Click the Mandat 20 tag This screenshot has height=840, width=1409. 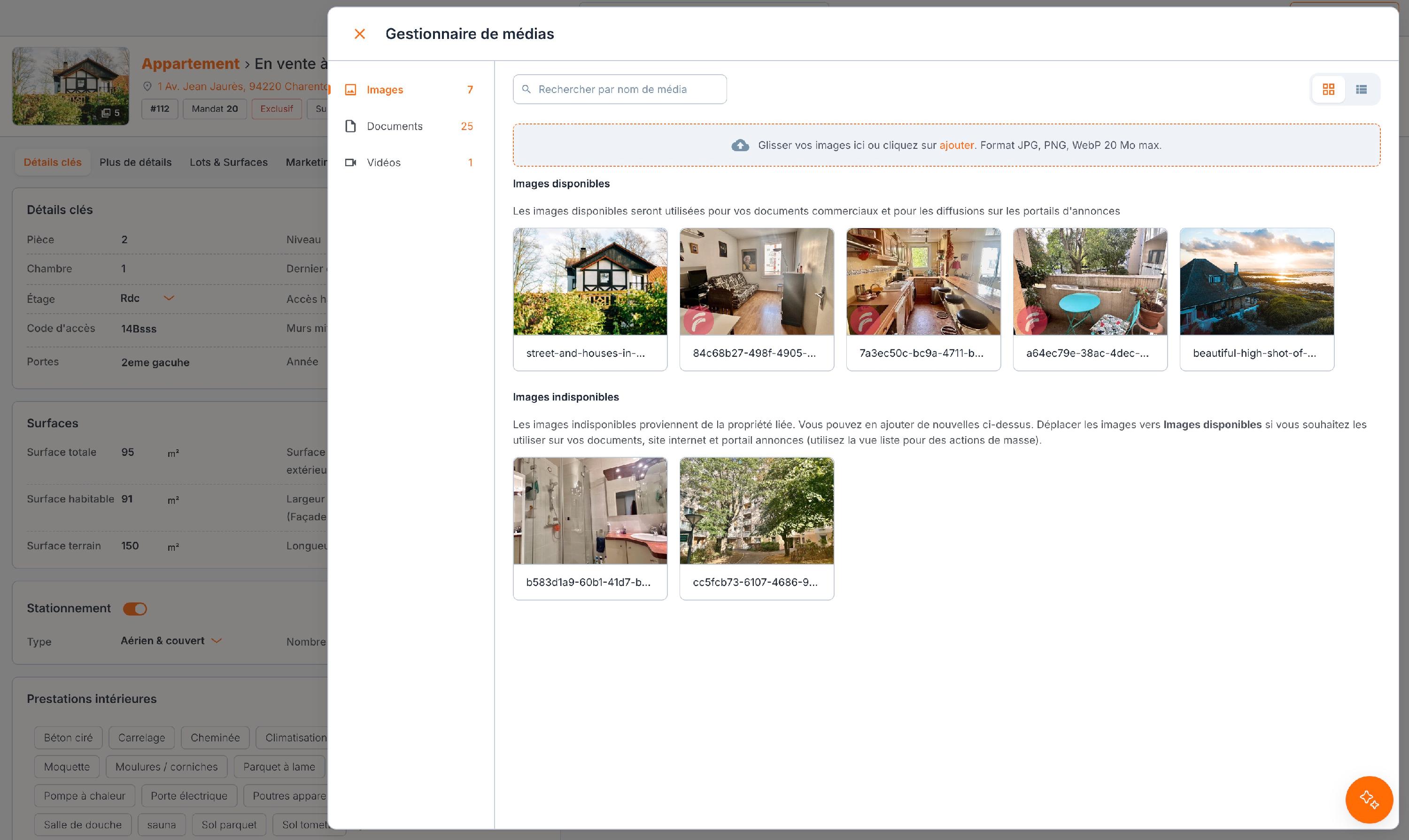click(x=215, y=108)
